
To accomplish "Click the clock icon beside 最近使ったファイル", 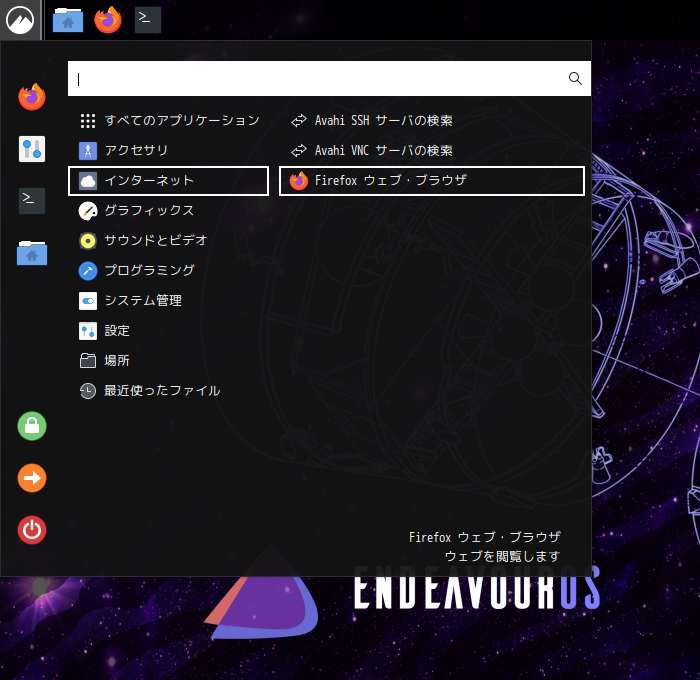I will [88, 391].
